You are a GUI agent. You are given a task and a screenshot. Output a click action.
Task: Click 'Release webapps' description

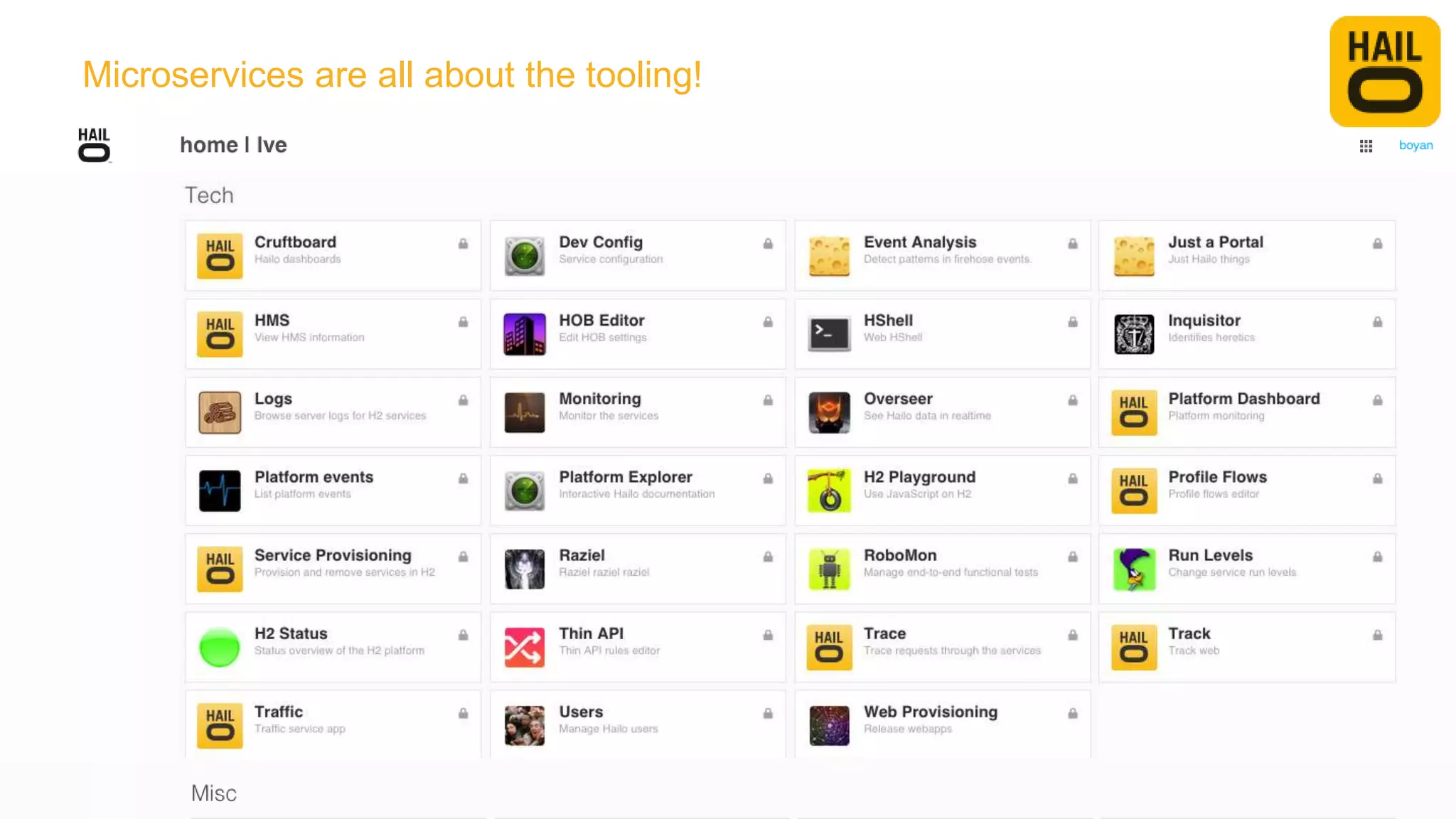(907, 729)
